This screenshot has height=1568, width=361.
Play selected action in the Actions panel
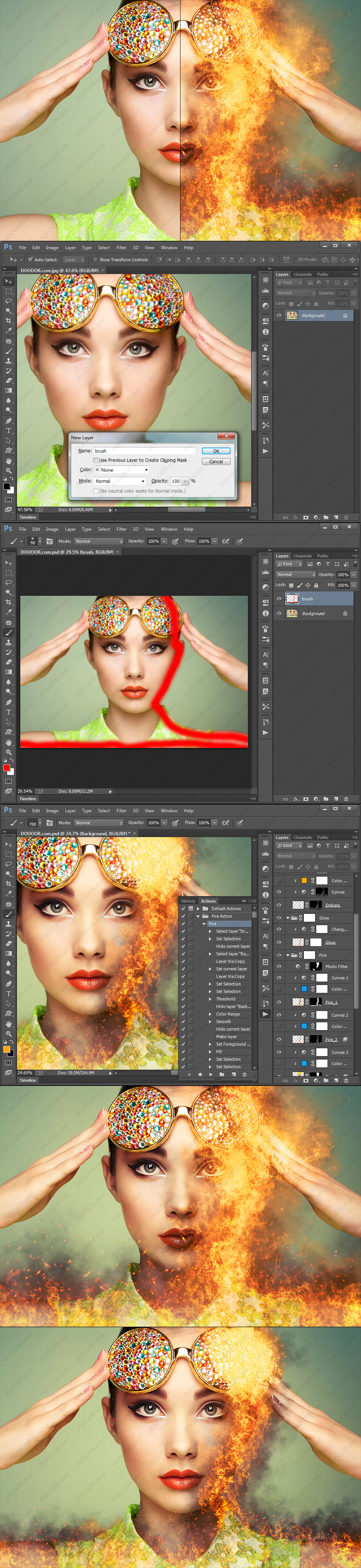211,1074
